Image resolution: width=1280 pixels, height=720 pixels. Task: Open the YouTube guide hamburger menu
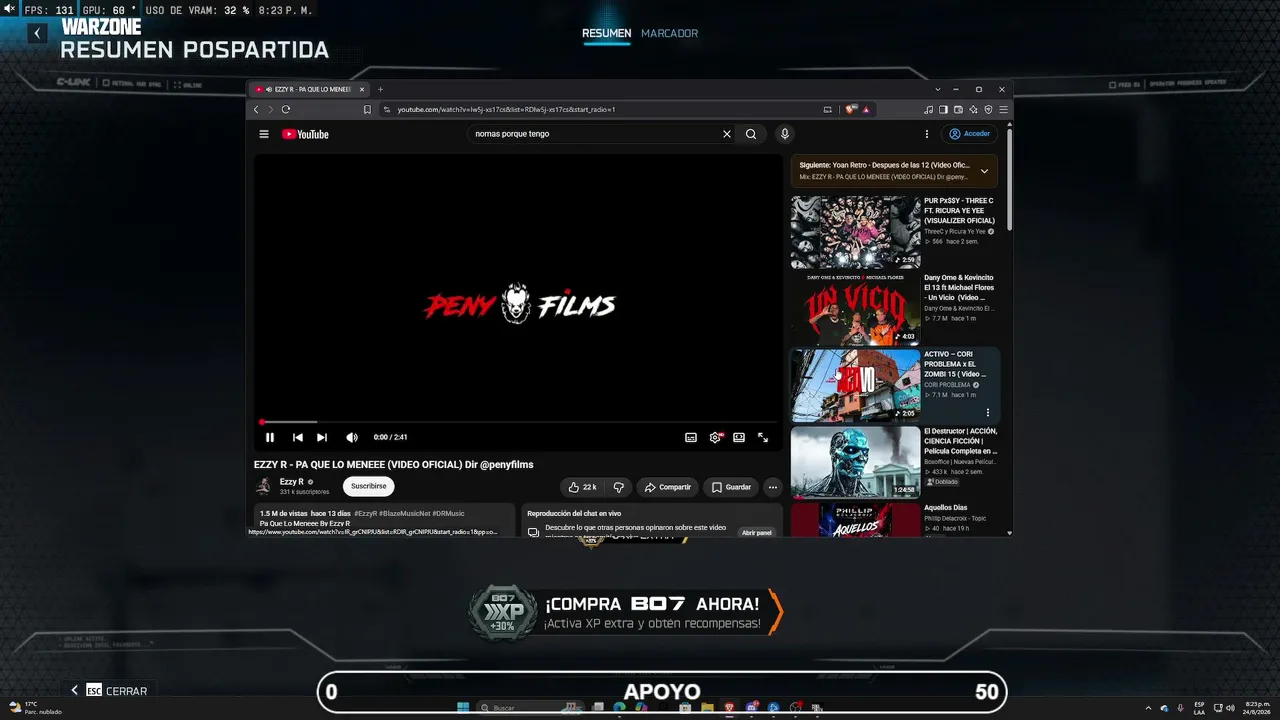264,134
